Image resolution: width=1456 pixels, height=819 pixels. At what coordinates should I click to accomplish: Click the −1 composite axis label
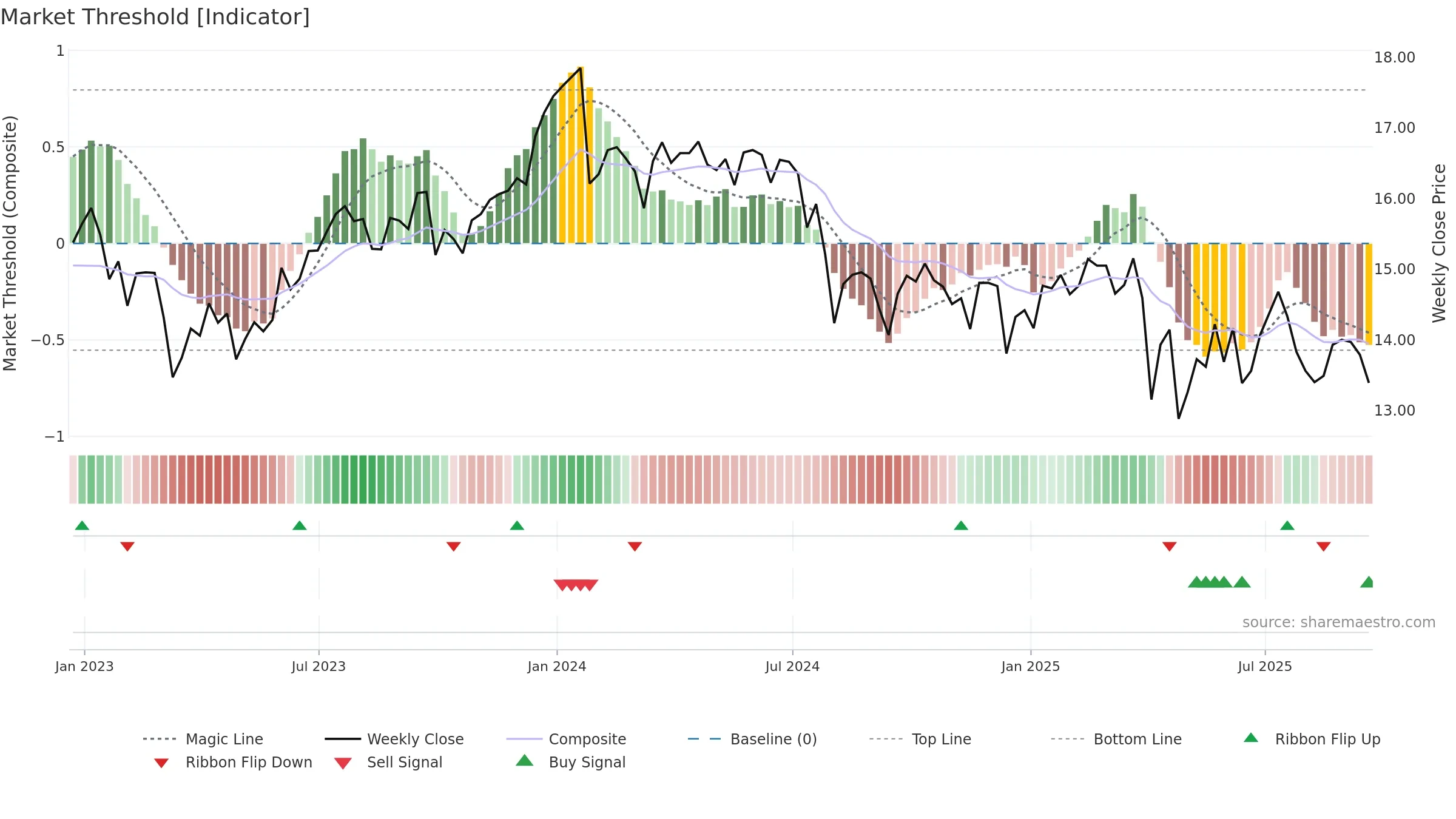point(55,437)
